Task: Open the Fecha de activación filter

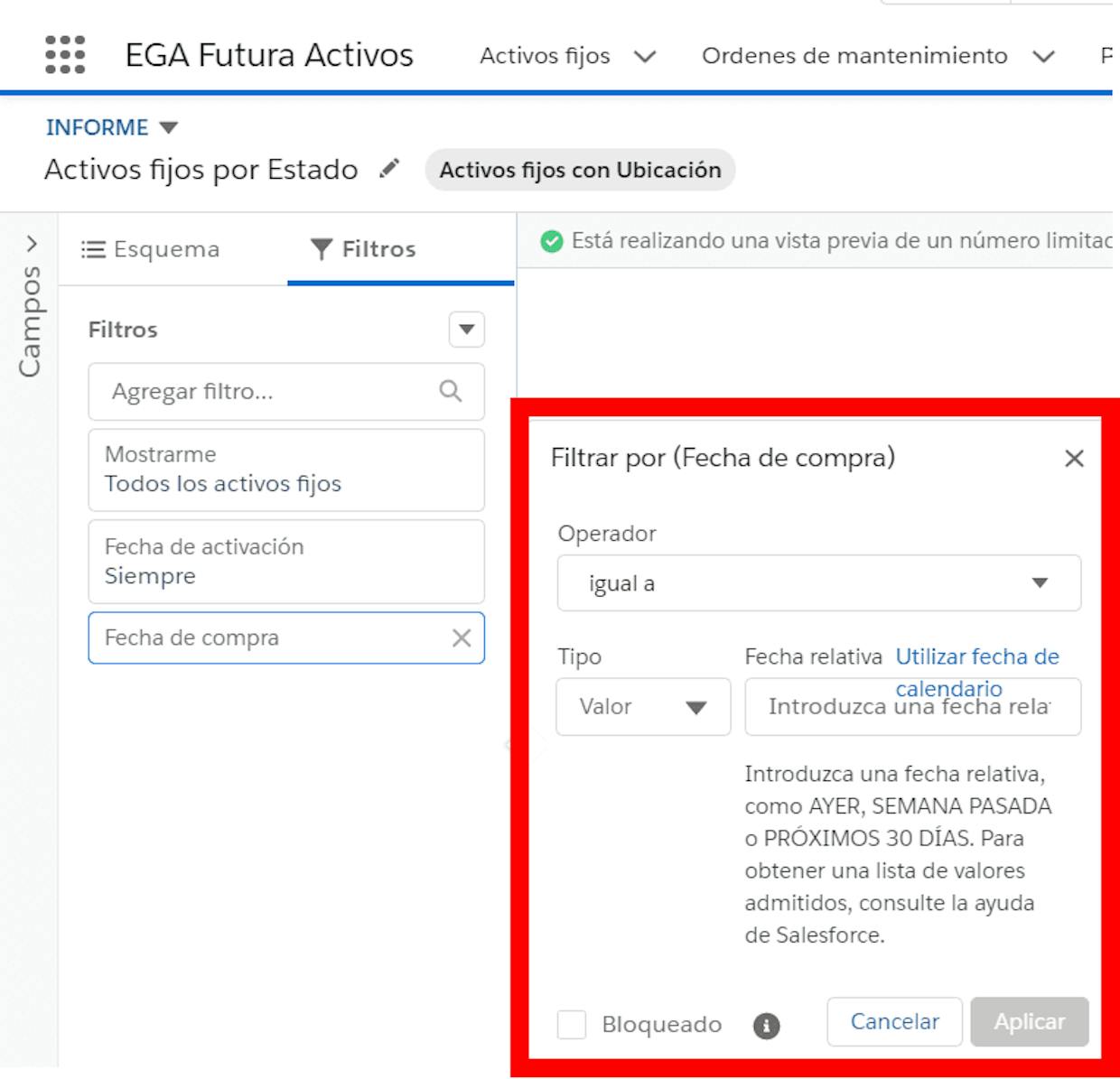Action: click(x=286, y=561)
